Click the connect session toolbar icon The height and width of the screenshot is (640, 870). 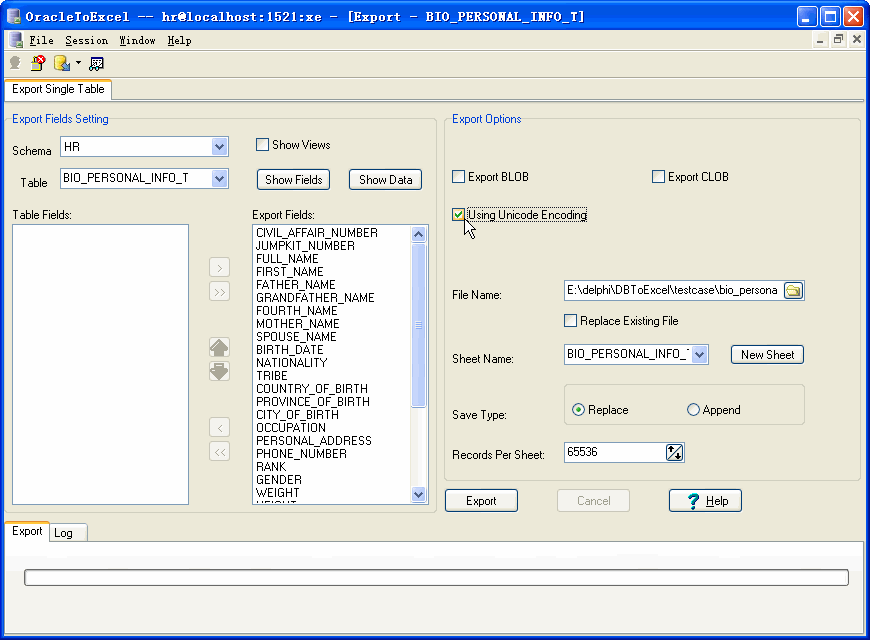pos(15,63)
